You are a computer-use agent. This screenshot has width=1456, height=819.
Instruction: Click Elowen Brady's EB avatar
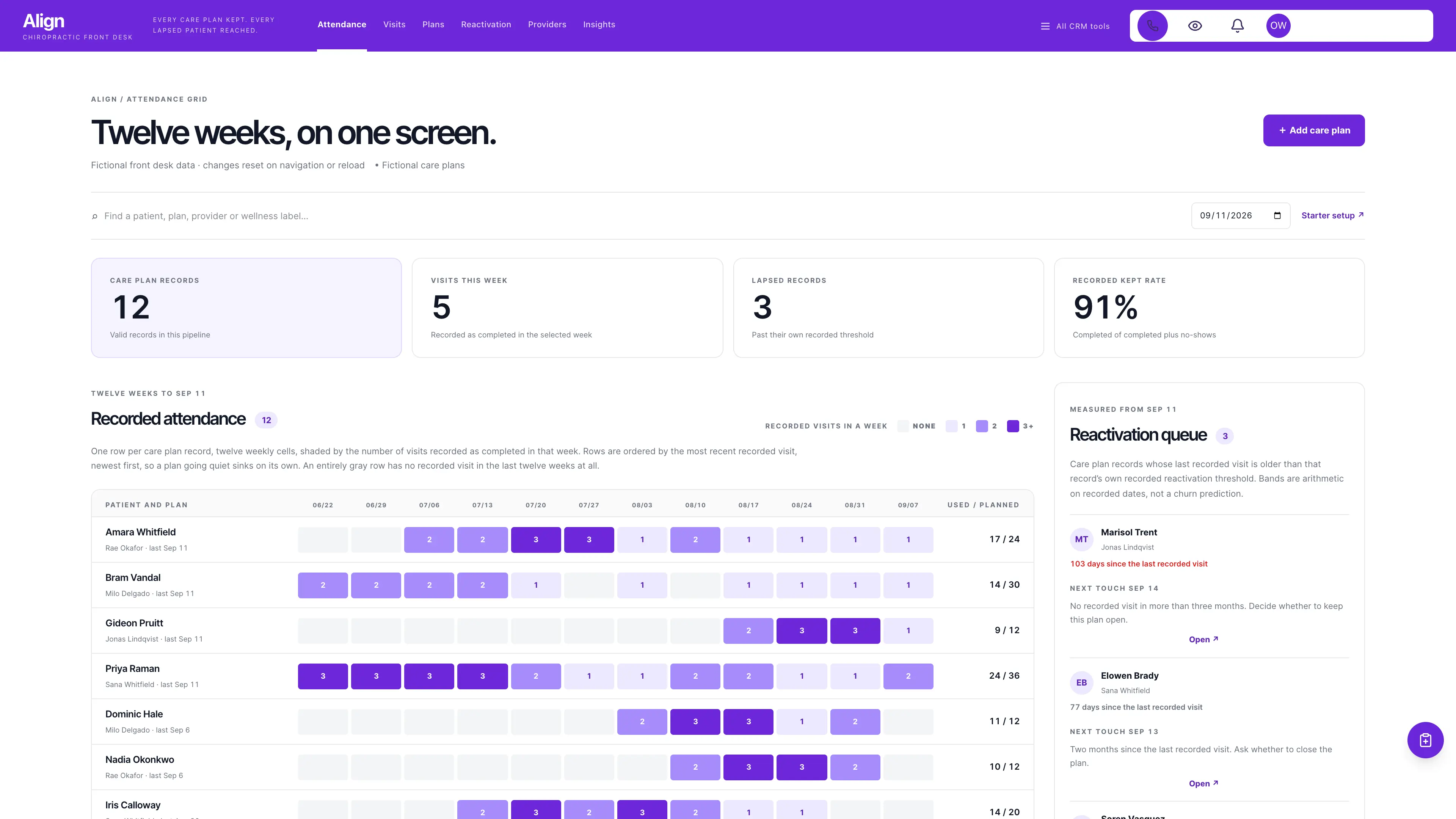pos(1081,683)
